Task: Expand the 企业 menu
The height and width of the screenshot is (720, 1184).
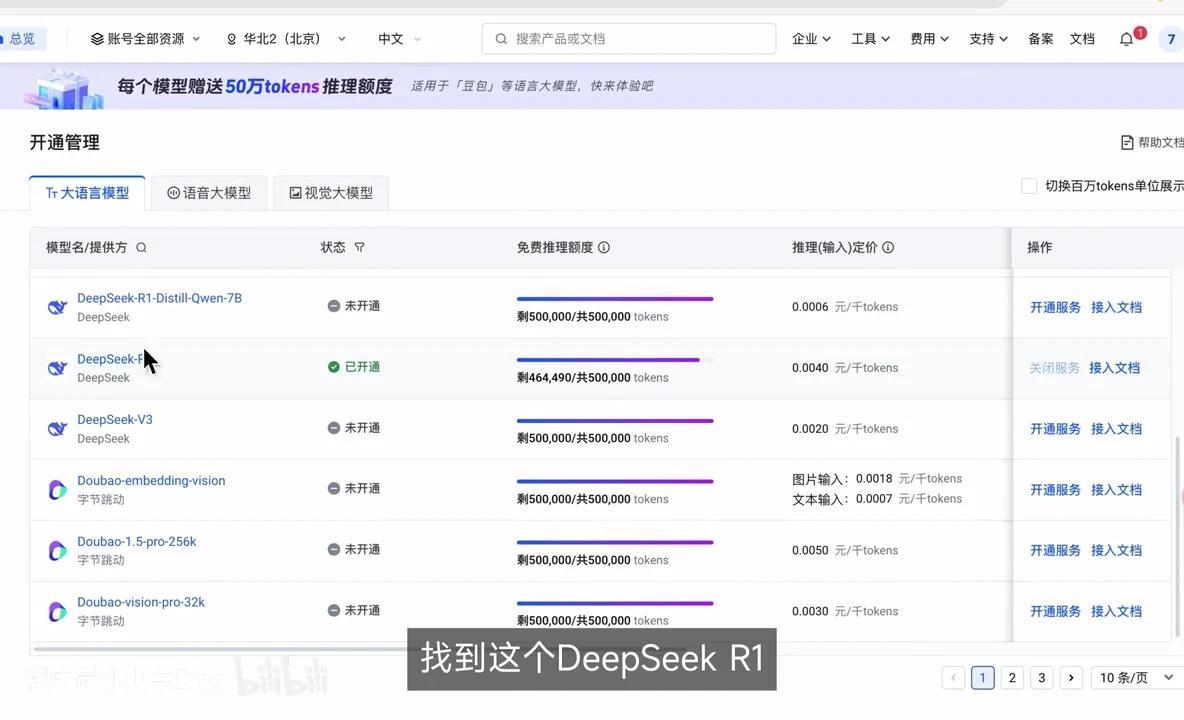Action: click(811, 38)
